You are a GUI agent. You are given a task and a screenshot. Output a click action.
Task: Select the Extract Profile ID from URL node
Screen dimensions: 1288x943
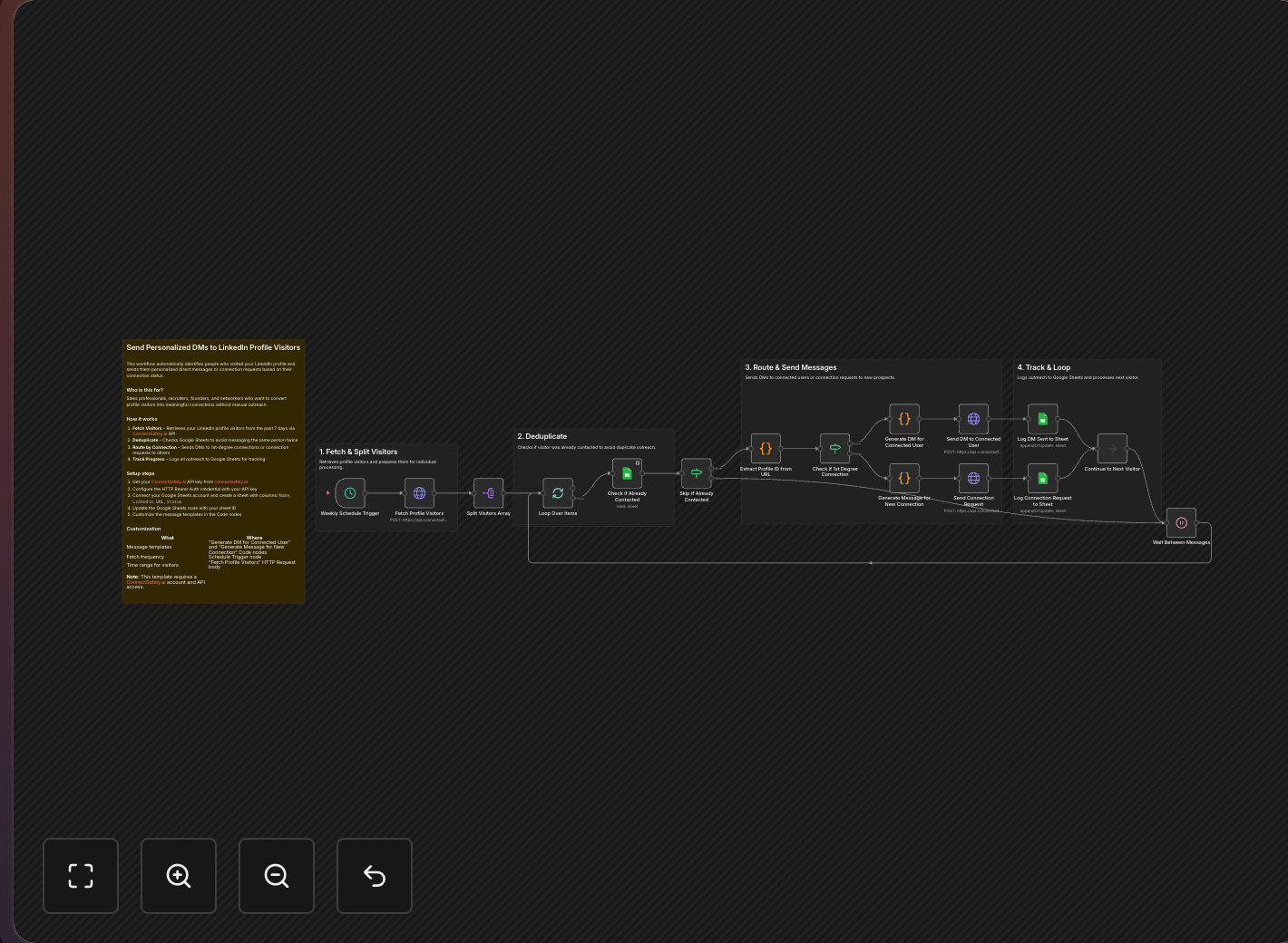(766, 449)
